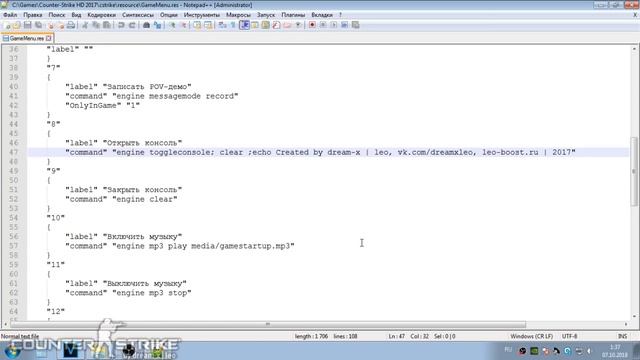The width and height of the screenshot is (640, 360).
Task: Toggle synchronized horizontal scrolling
Action: pos(208,25)
